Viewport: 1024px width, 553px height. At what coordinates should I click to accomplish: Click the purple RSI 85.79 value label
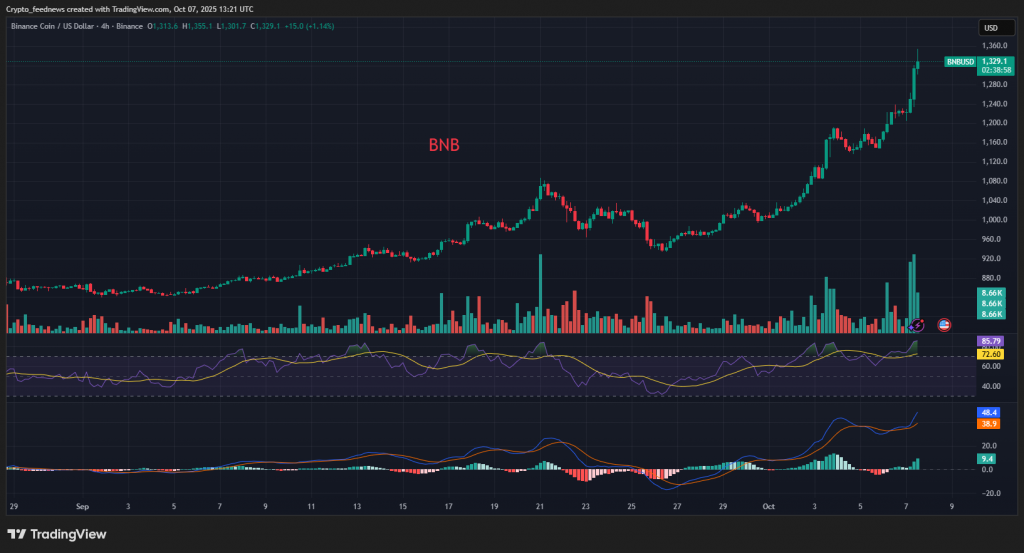[990, 342]
